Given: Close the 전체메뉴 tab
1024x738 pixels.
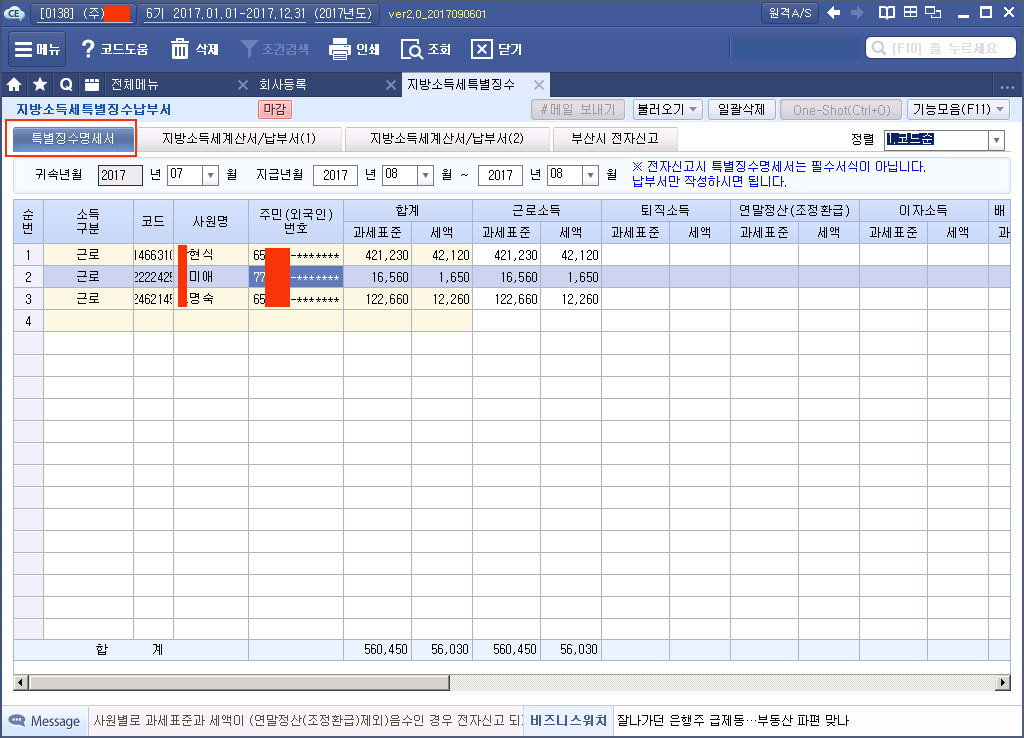Looking at the screenshot, I should tap(242, 85).
